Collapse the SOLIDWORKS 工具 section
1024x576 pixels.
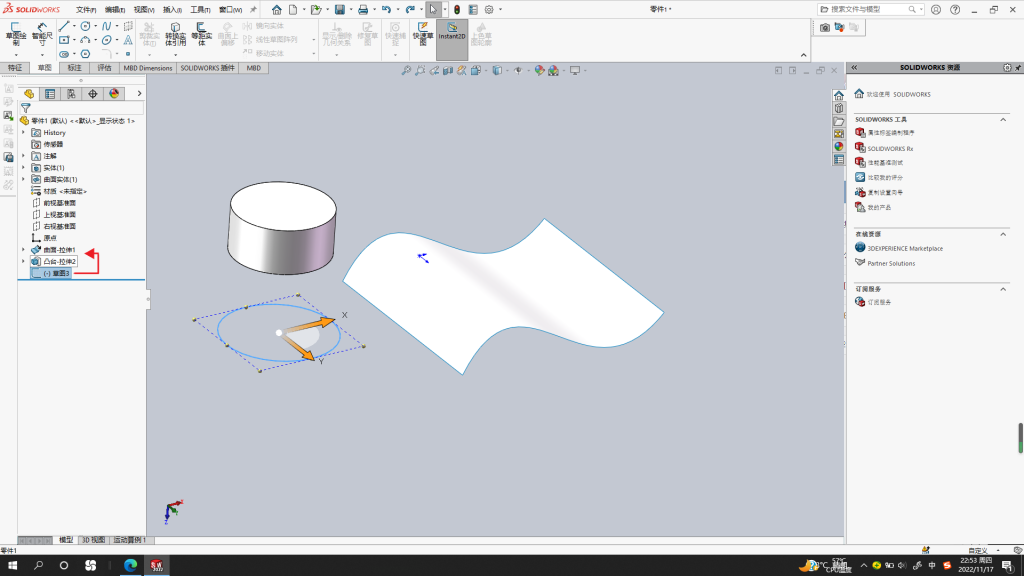(x=1003, y=120)
